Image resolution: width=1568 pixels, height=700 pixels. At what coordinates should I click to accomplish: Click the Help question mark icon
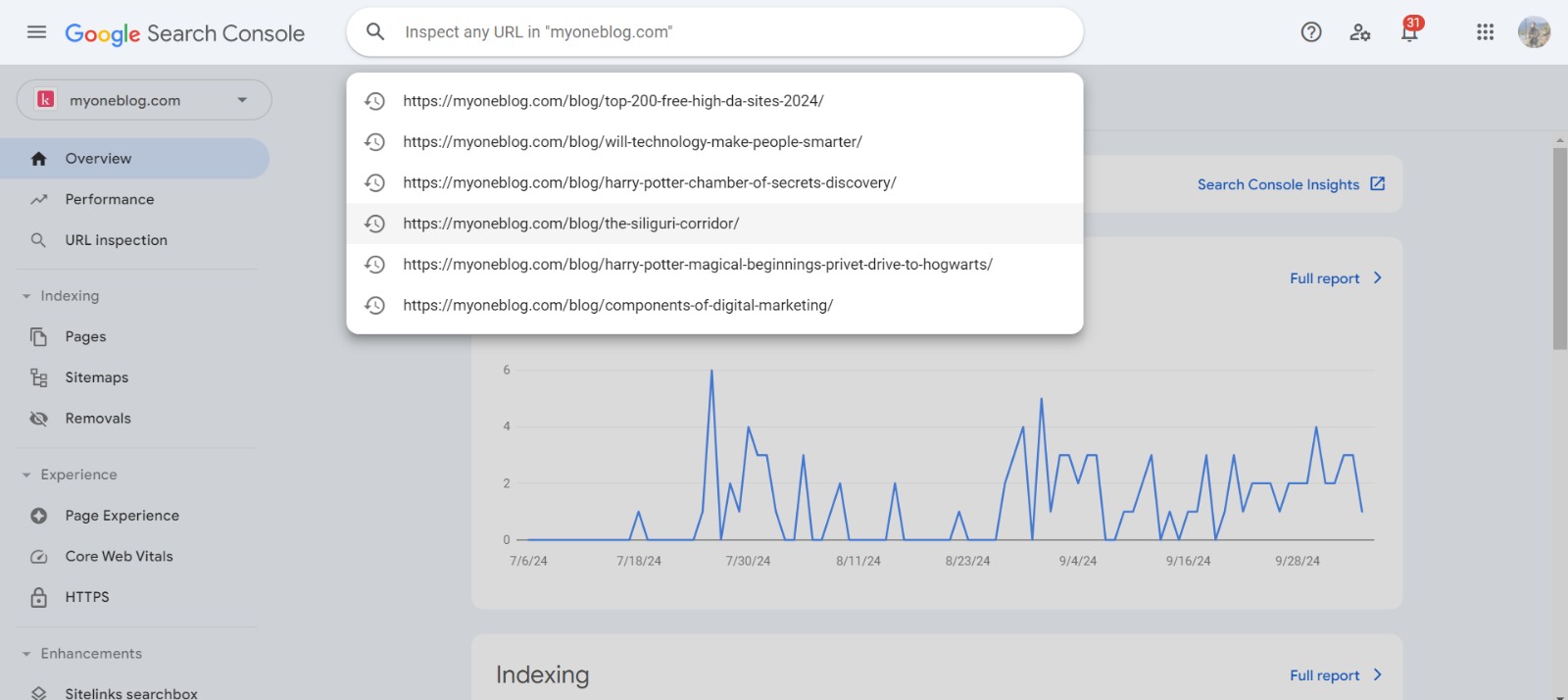pyautogui.click(x=1310, y=32)
